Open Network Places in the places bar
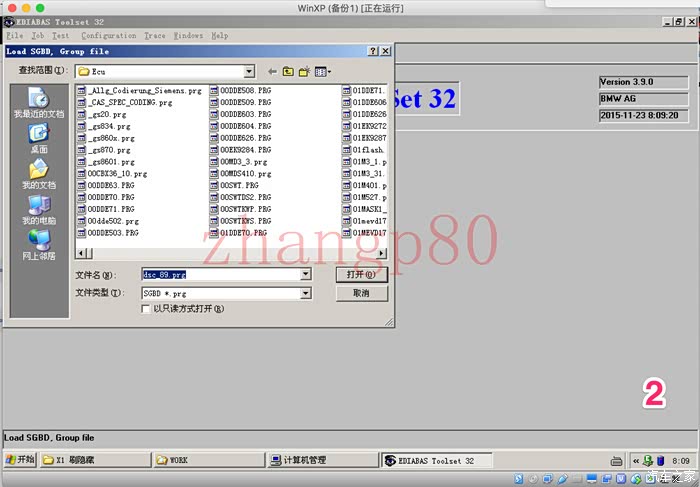 tap(40, 244)
